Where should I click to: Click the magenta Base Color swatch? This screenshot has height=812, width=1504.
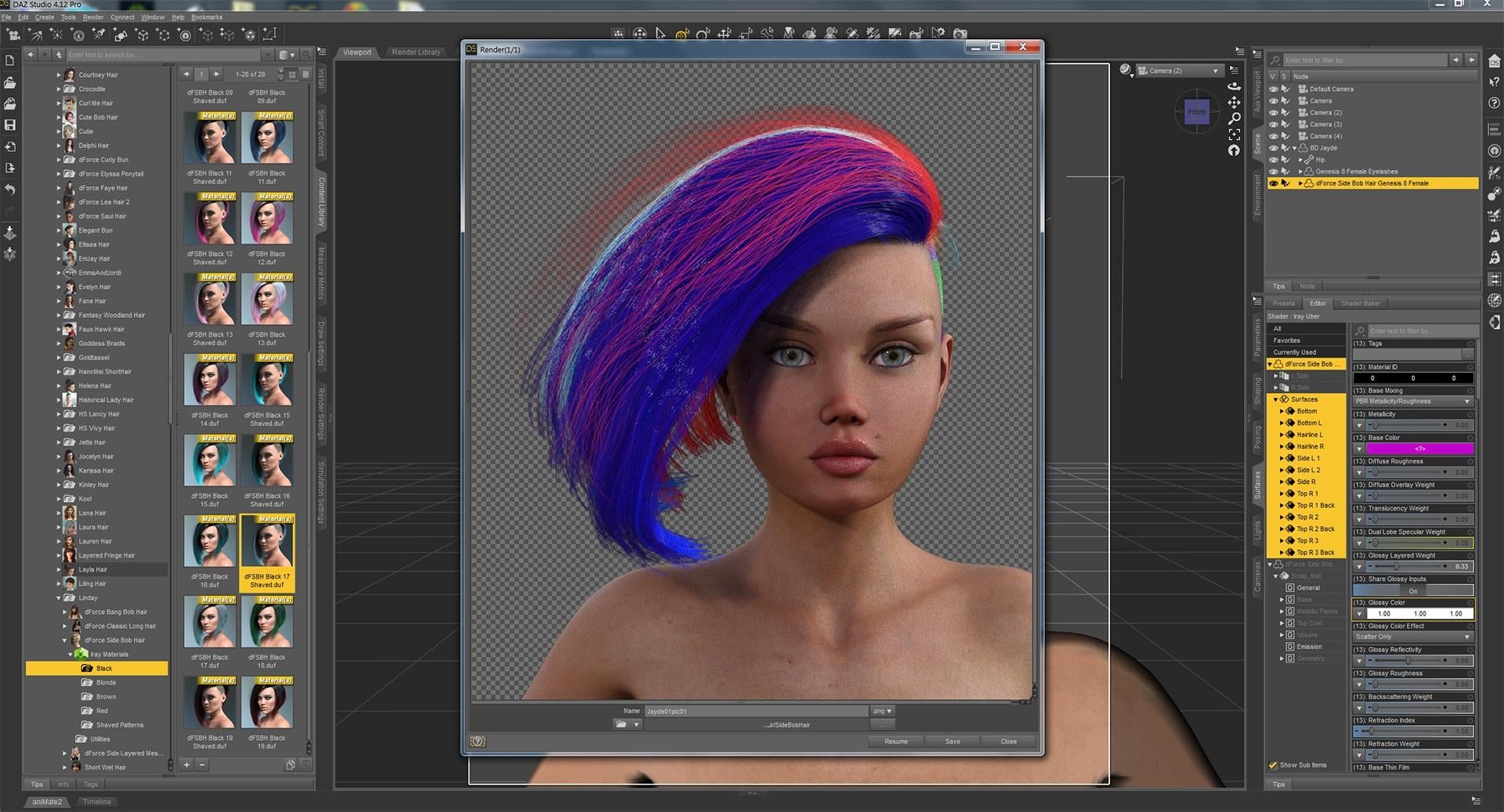point(1419,449)
